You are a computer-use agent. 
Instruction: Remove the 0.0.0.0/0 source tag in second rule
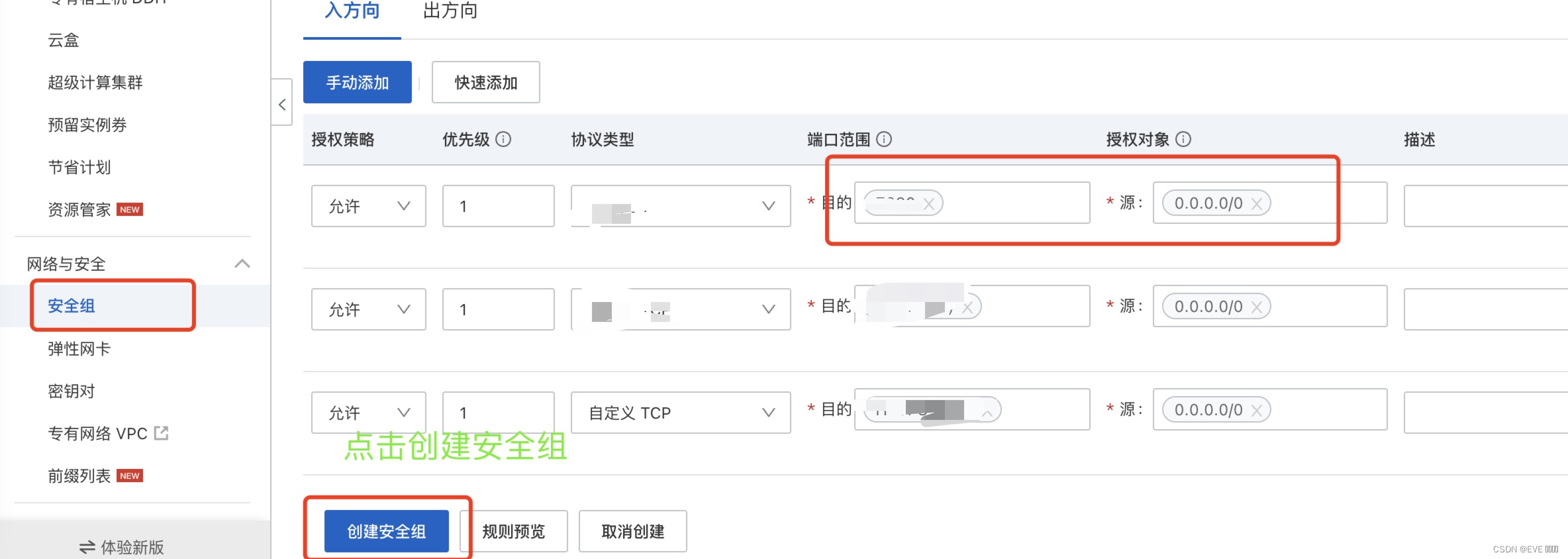click(1256, 307)
